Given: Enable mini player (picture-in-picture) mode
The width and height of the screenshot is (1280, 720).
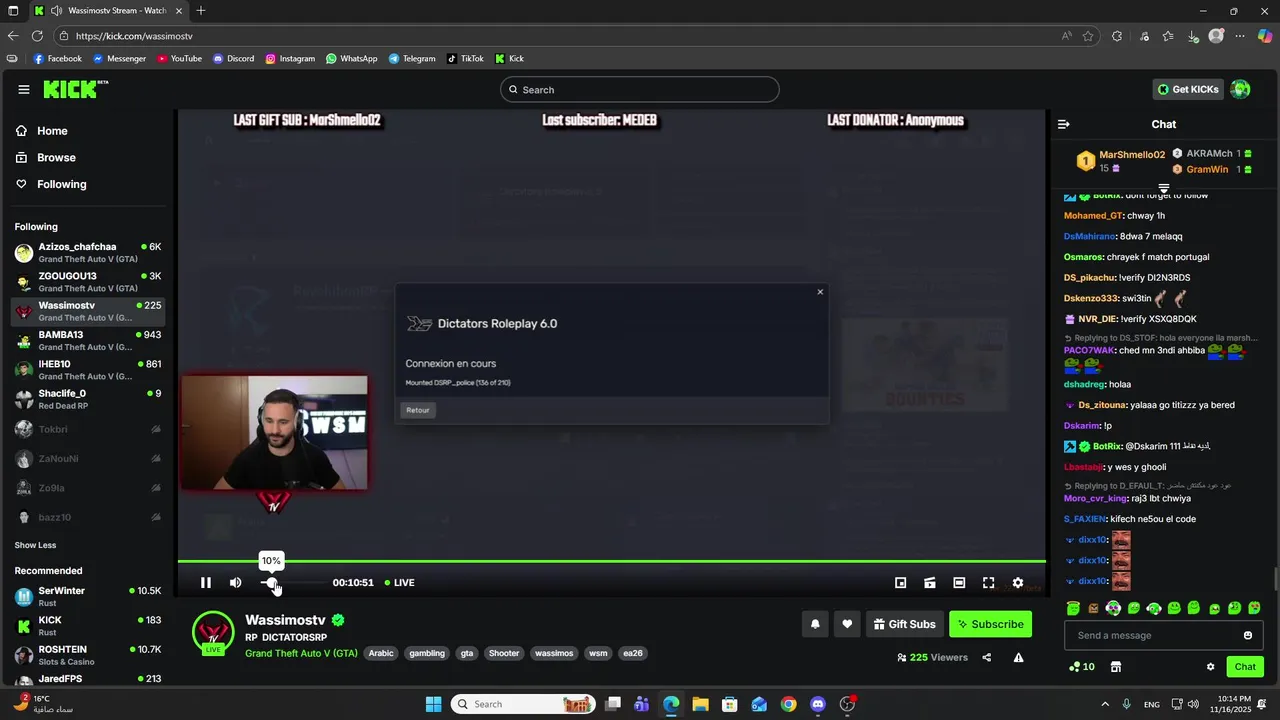Looking at the screenshot, I should (900, 583).
